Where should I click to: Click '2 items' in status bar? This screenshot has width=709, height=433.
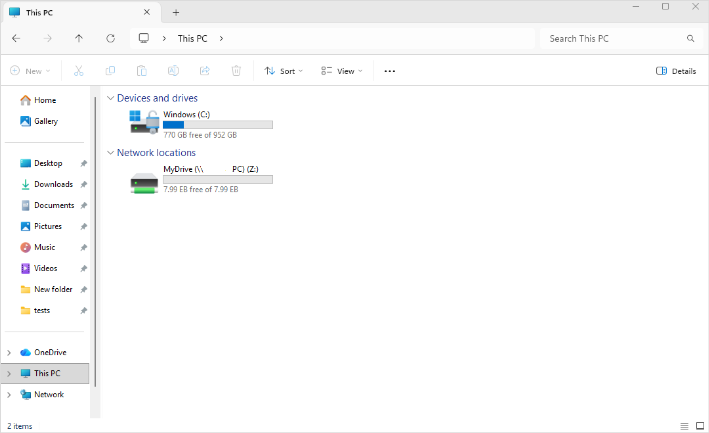click(x=19, y=426)
